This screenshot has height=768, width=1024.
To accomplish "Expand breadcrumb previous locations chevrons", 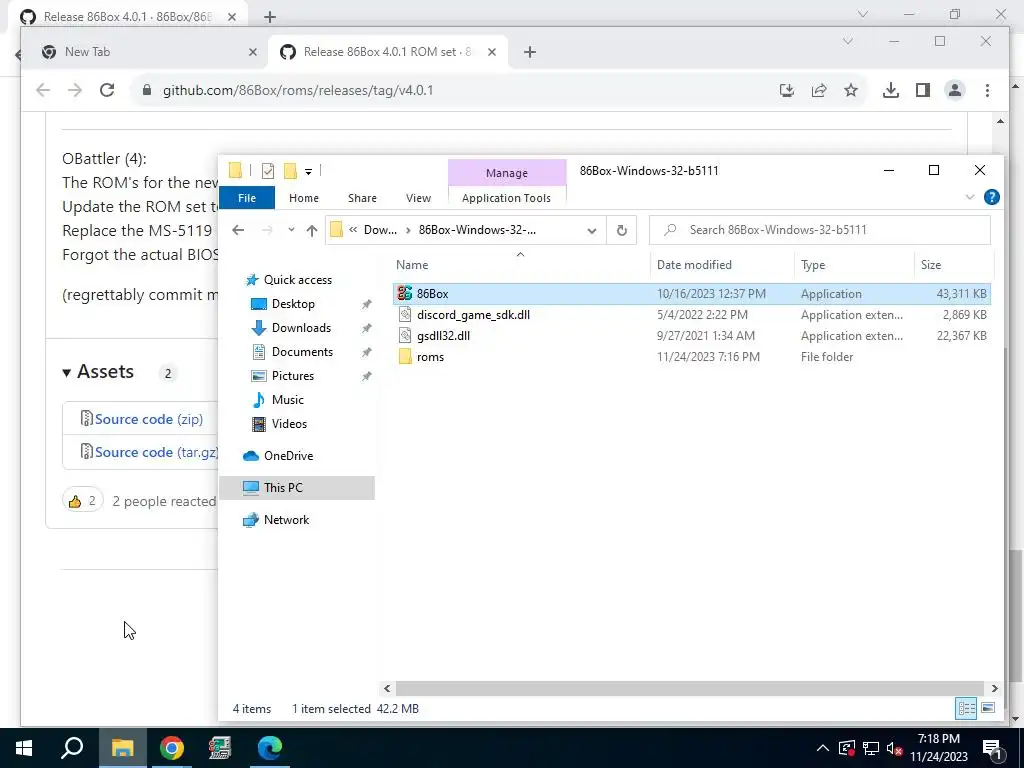I will (353, 230).
